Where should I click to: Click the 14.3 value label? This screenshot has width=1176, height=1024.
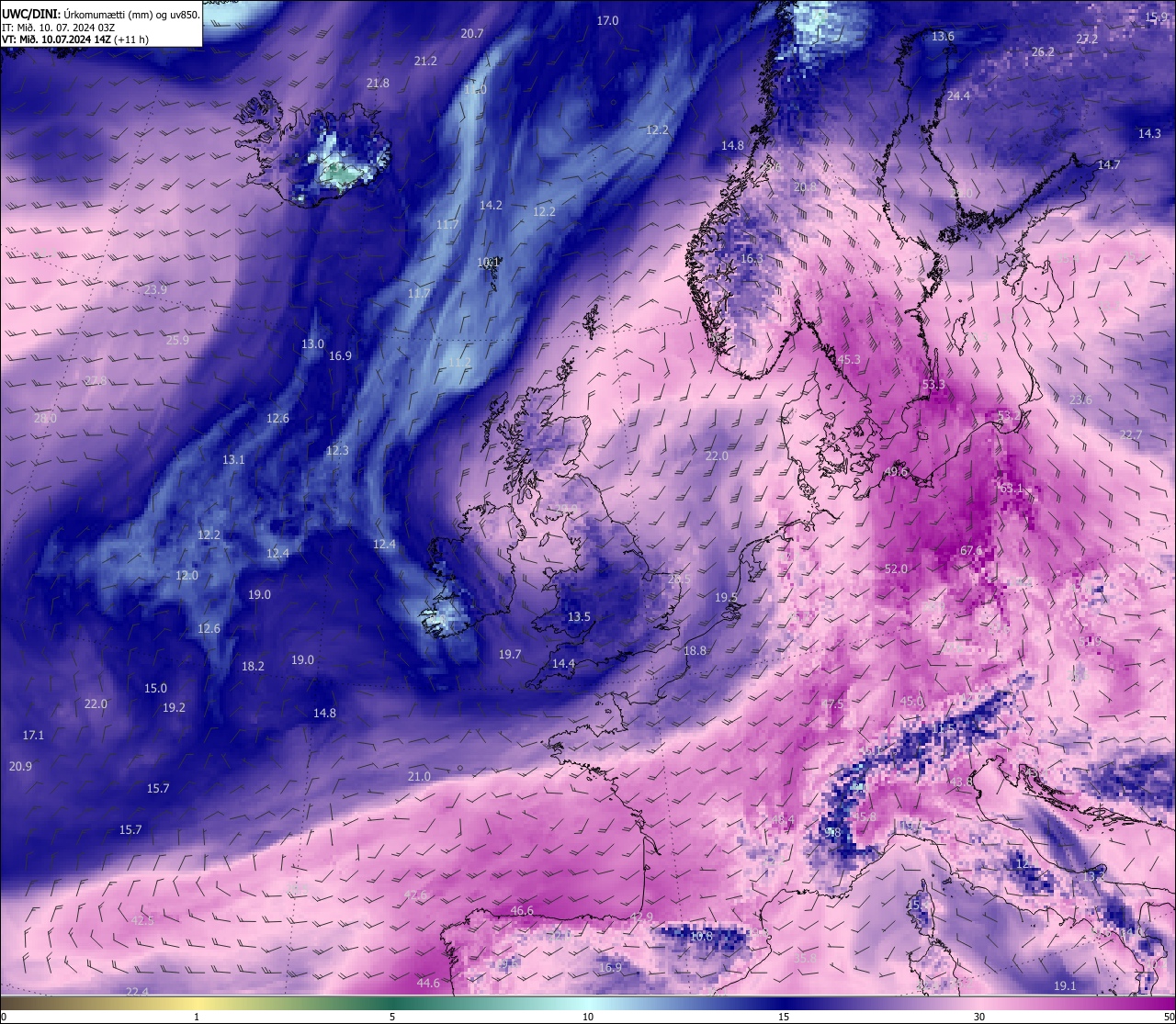click(1149, 133)
